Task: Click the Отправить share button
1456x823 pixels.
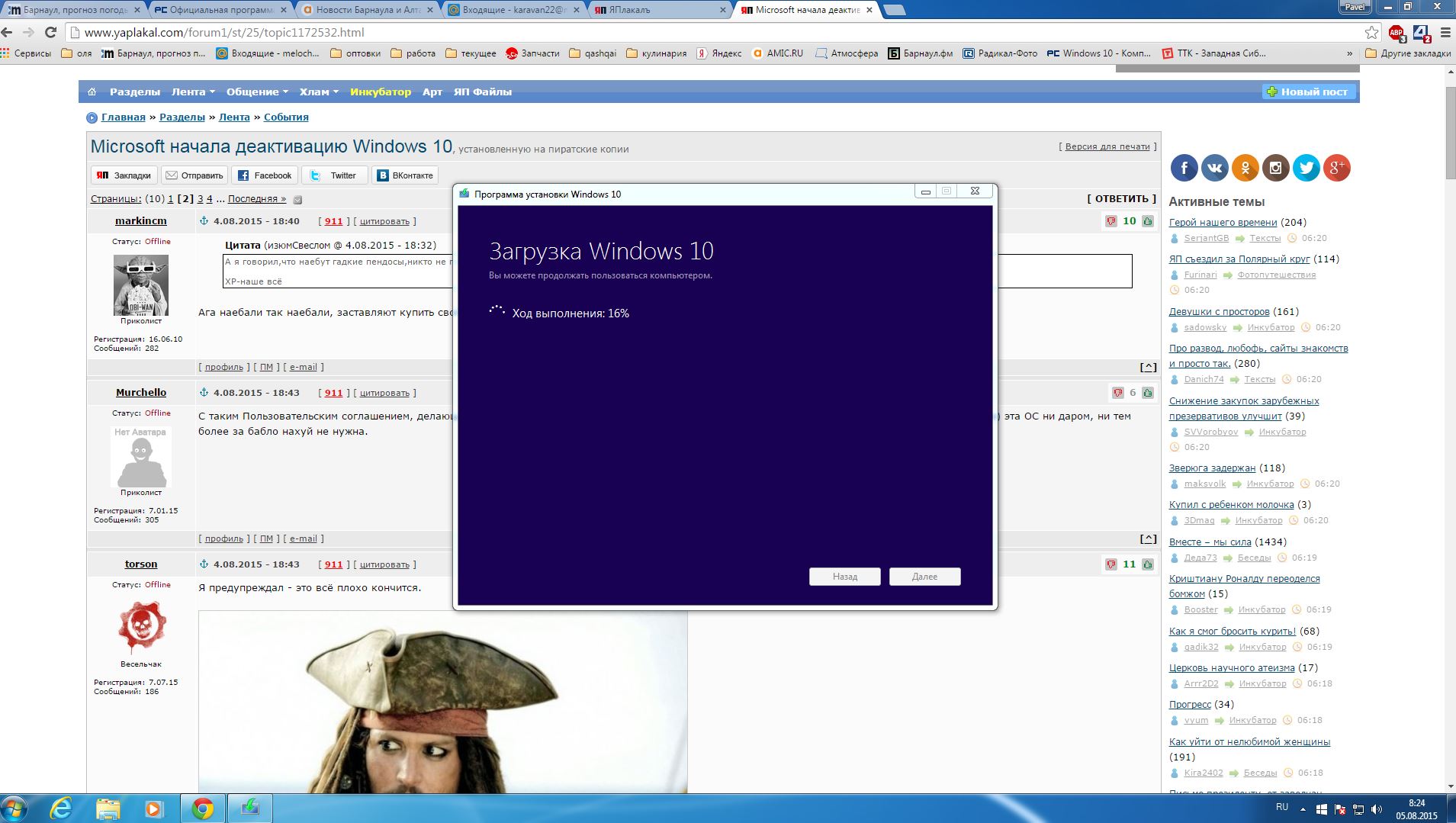Action: tap(194, 175)
